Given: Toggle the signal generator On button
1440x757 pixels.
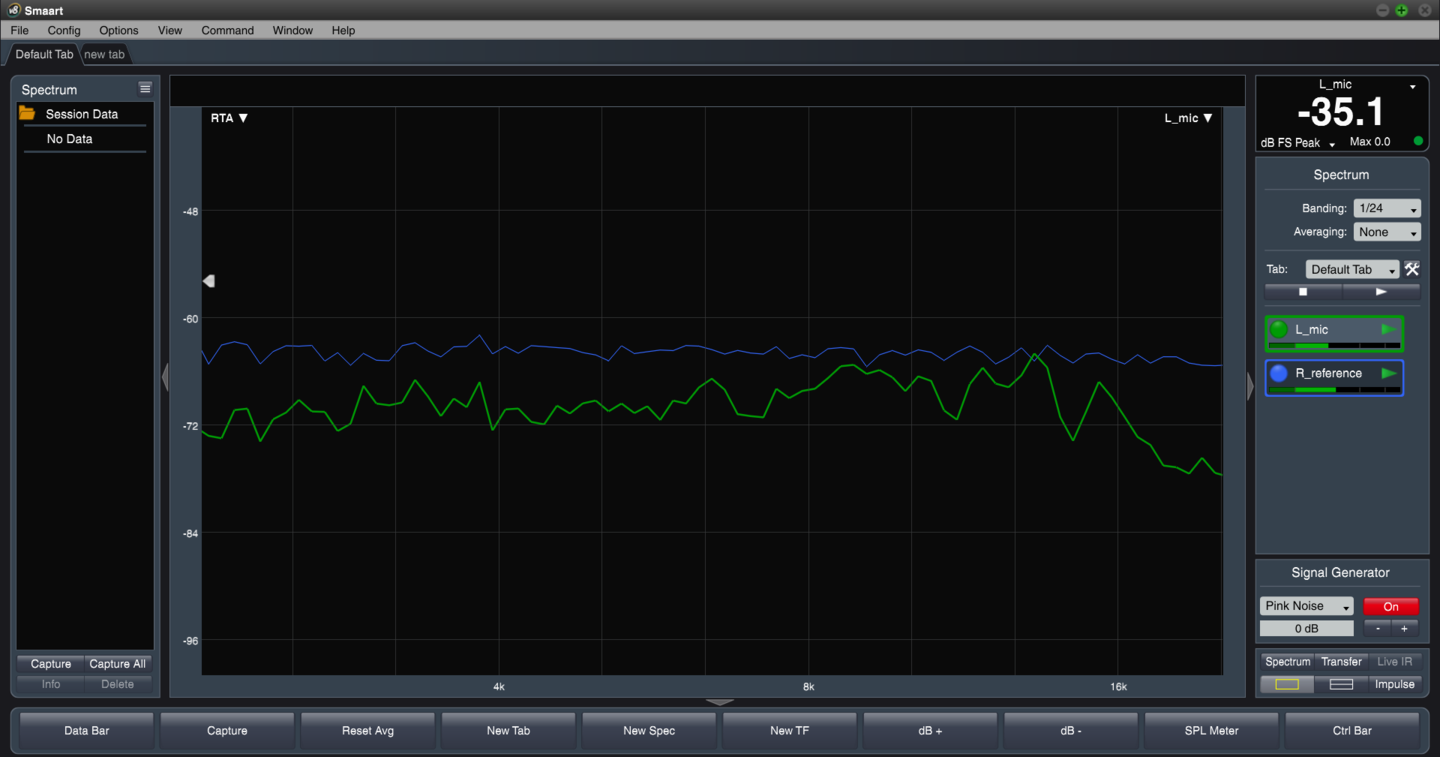Looking at the screenshot, I should click(x=1390, y=606).
